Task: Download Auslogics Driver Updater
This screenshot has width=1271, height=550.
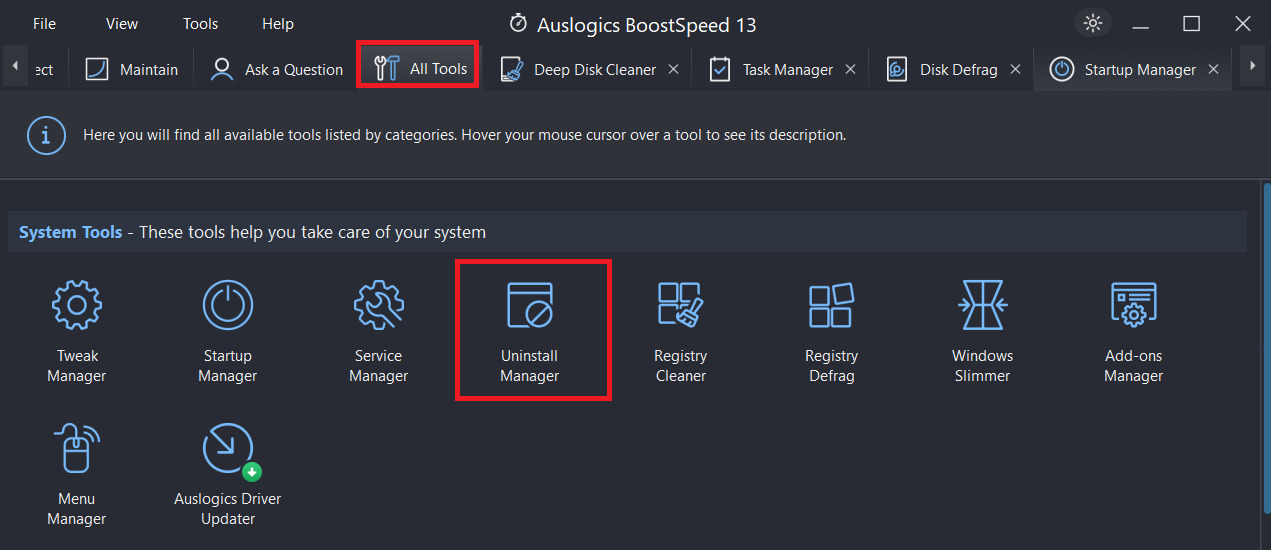Action: tap(228, 474)
